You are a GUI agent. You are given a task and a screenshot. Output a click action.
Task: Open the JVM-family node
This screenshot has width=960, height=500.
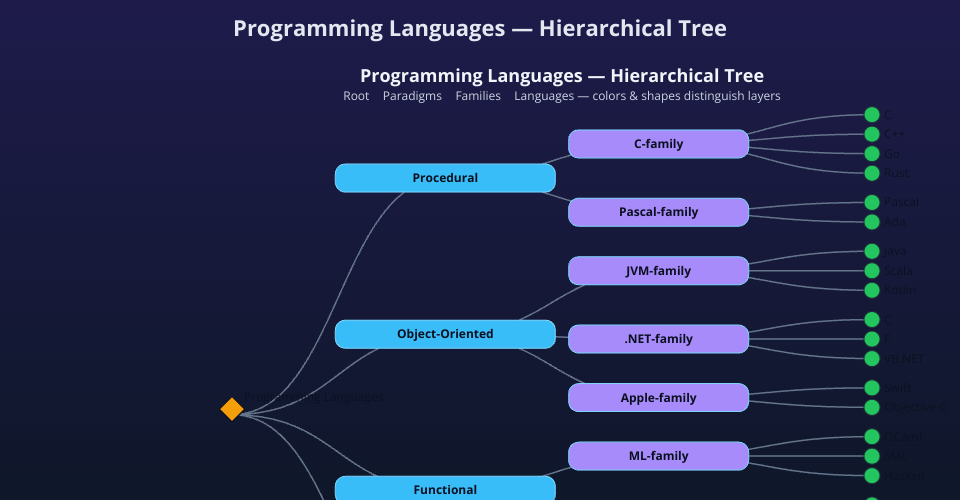pyautogui.click(x=658, y=271)
